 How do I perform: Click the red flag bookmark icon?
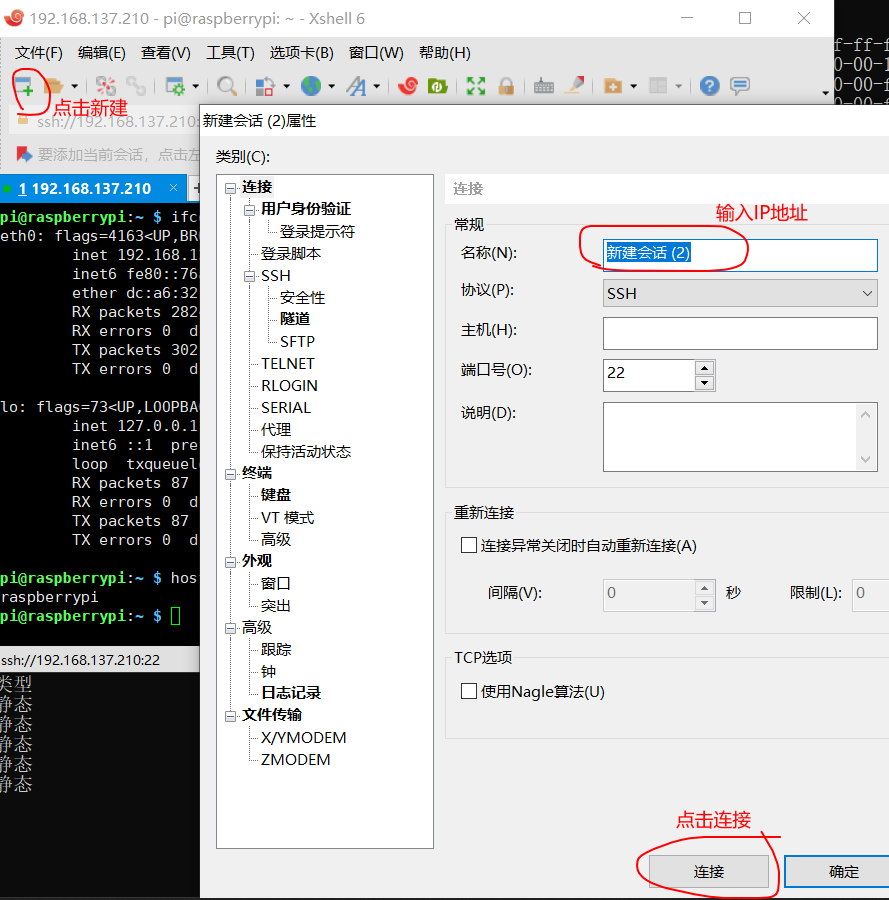24,154
